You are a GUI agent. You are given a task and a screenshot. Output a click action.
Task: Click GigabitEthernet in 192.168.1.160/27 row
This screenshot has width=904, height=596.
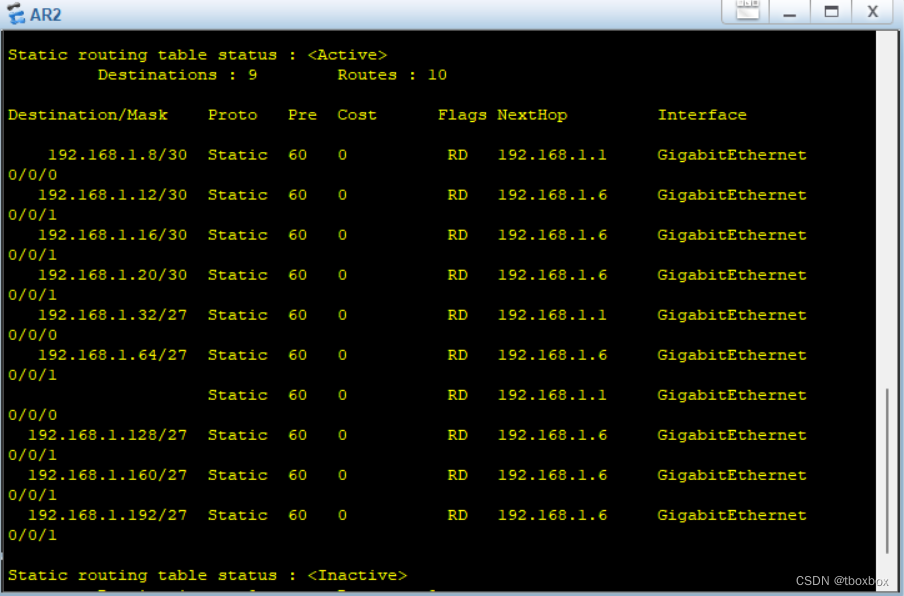pyautogui.click(x=732, y=475)
